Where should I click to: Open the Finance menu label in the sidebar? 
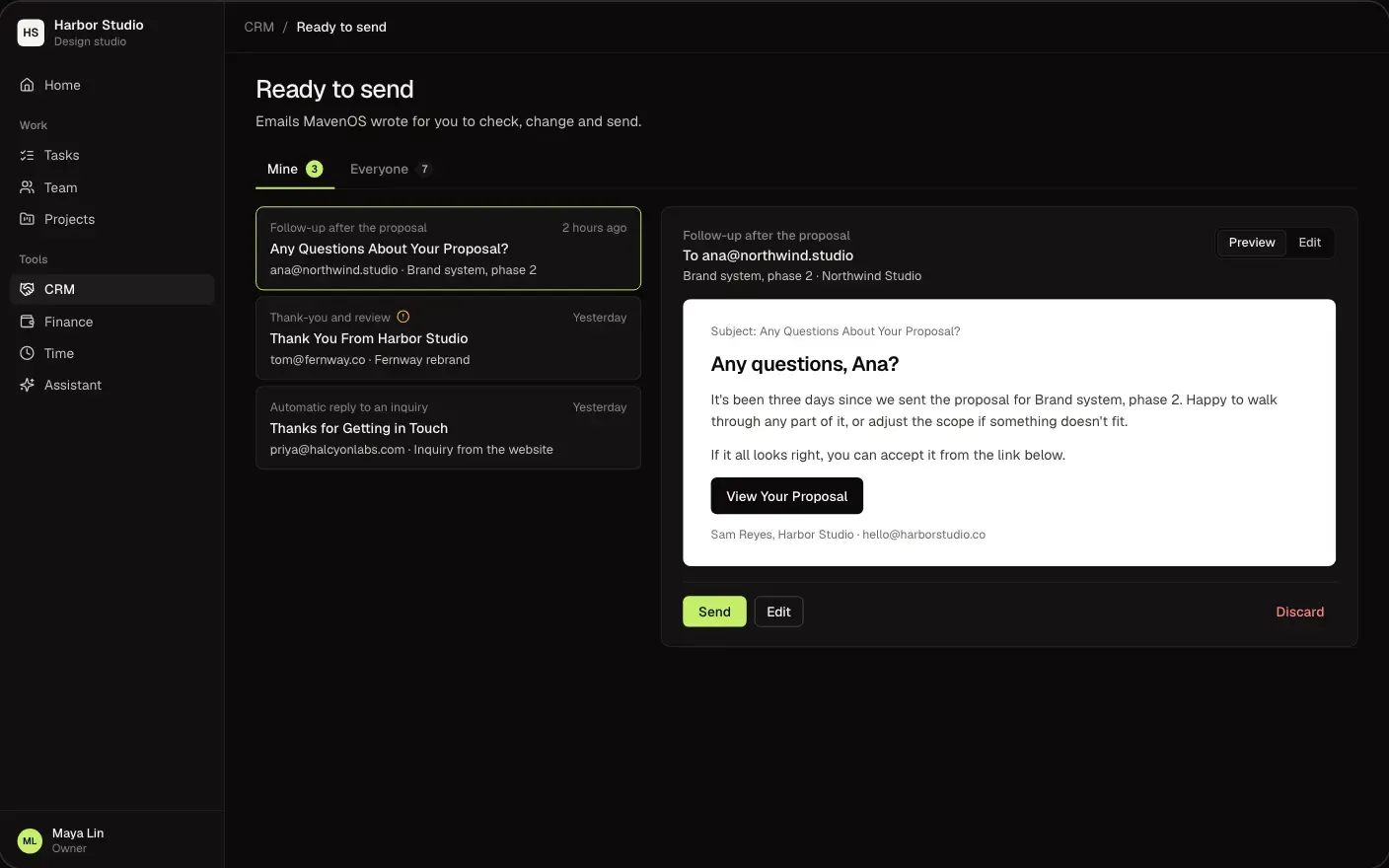click(x=68, y=322)
